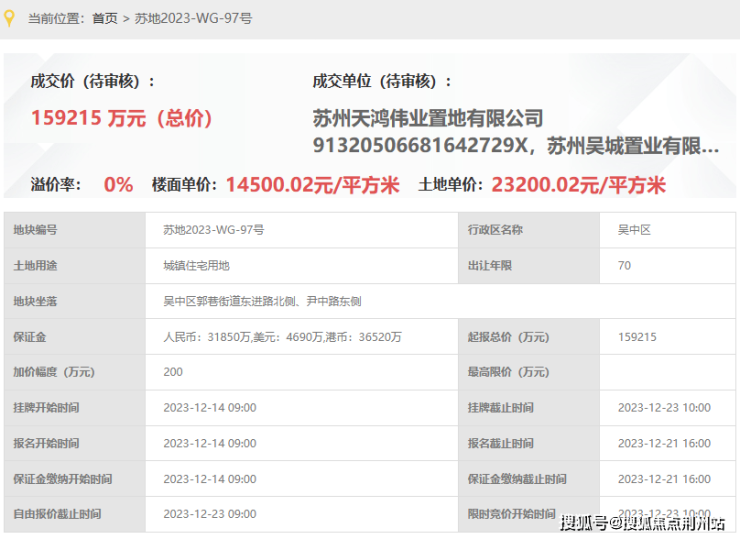Click the 挂牌开始时间 value 2023-12-14 09:00
Image resolution: width=740 pixels, height=539 pixels.
point(210,408)
